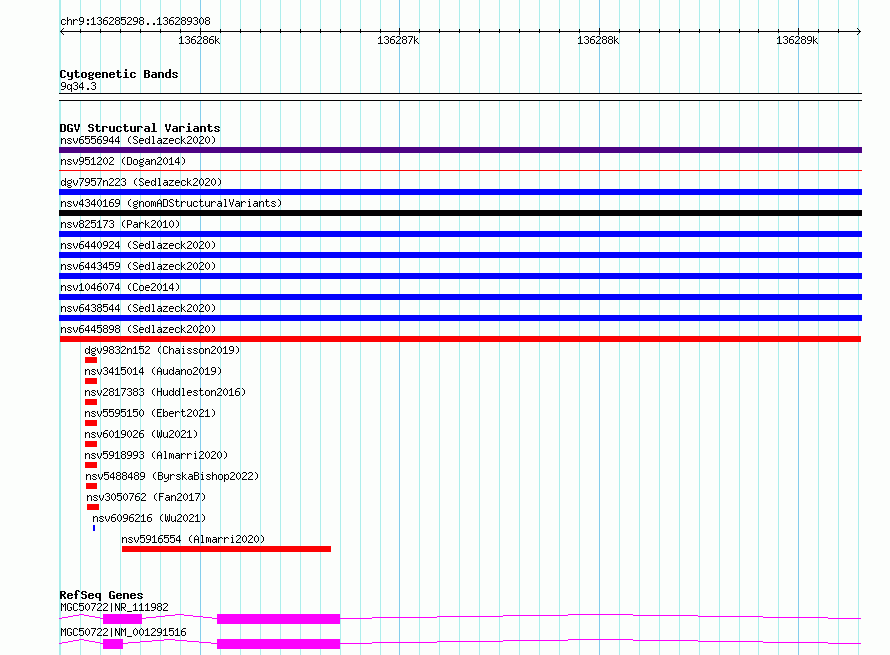This screenshot has height=655, width=890.
Task: Click the thin red nsv951202 variant line
Action: point(460,170)
